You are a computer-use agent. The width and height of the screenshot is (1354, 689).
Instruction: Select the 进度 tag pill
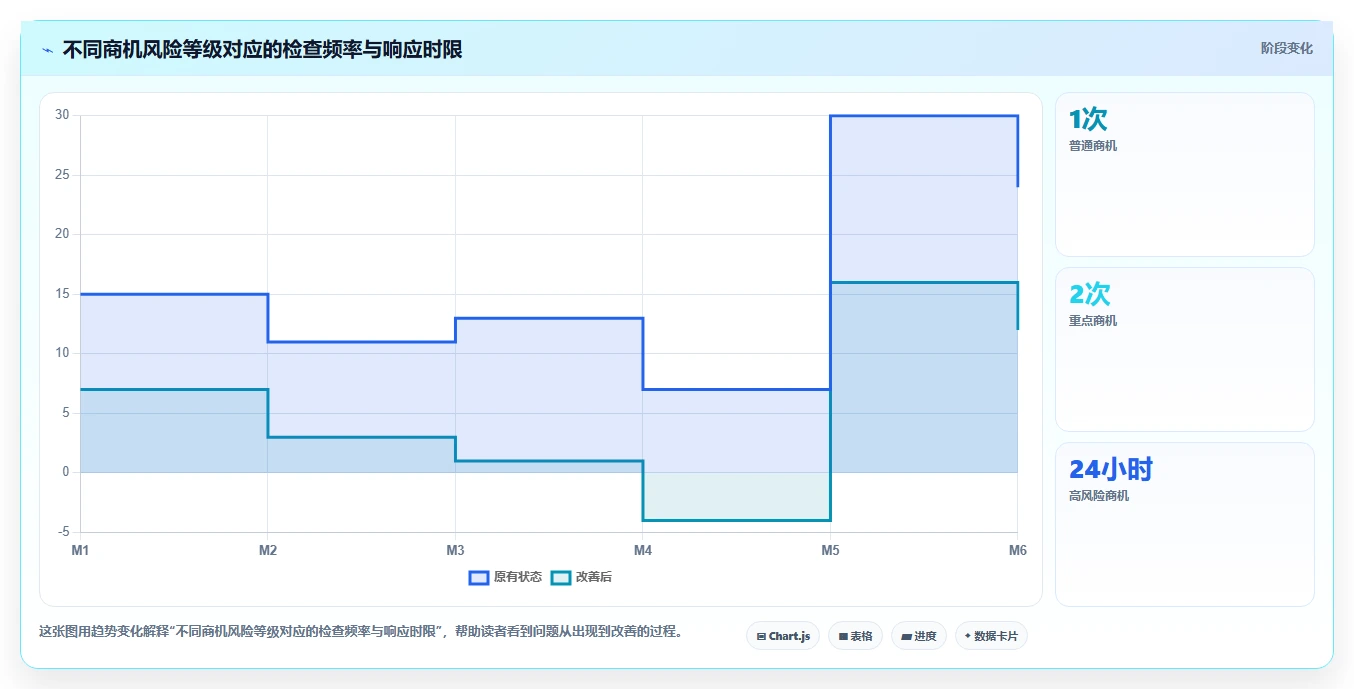click(919, 636)
